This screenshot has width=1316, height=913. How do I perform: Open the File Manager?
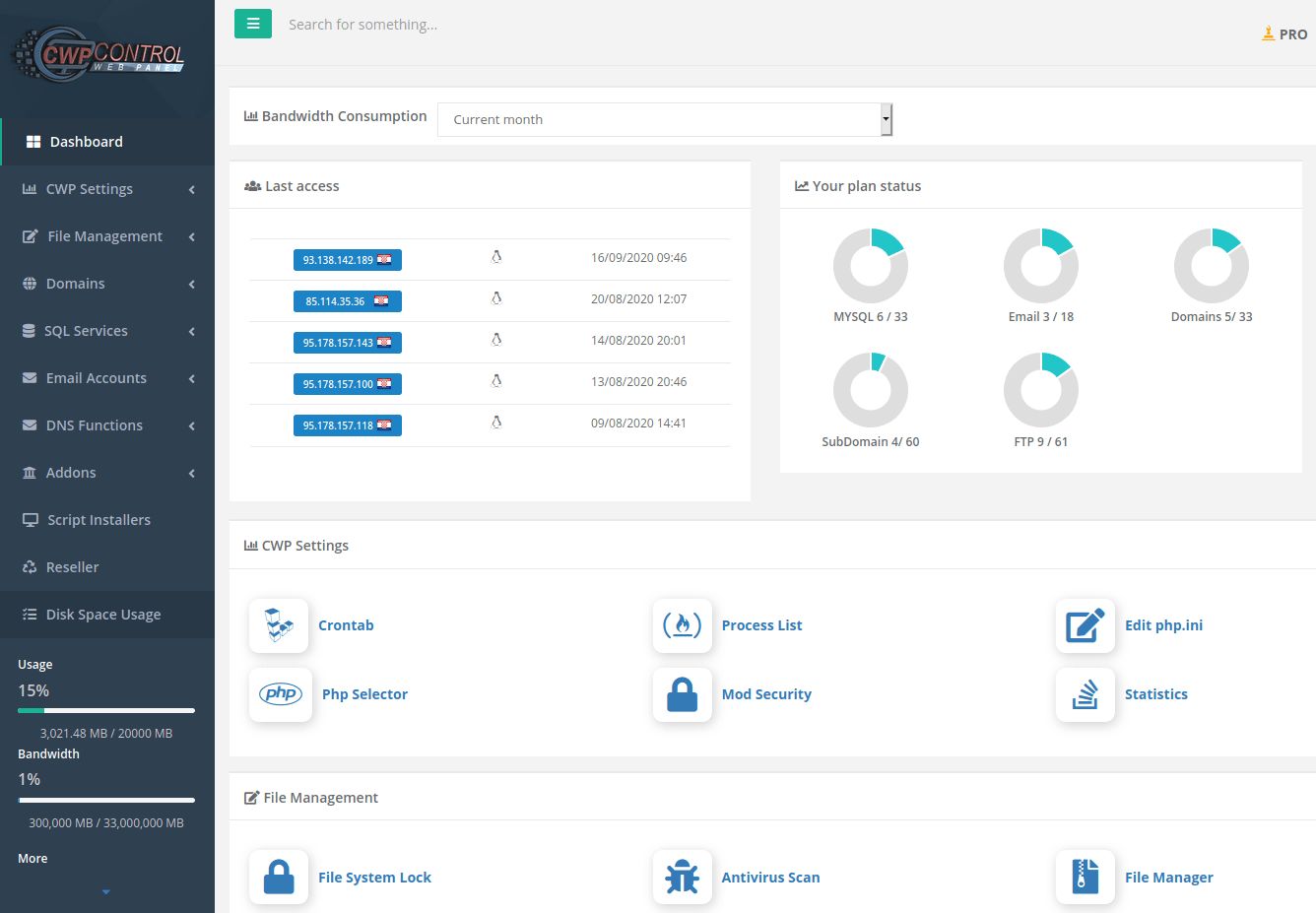1168,878
